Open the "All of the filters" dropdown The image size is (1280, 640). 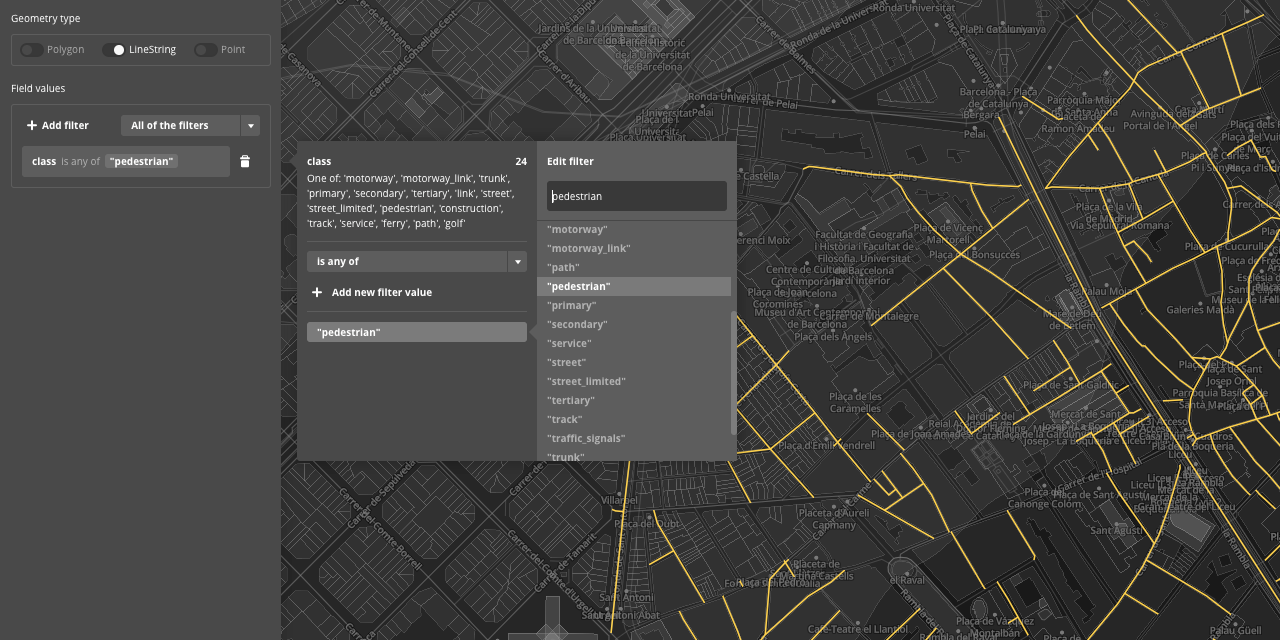[180, 125]
